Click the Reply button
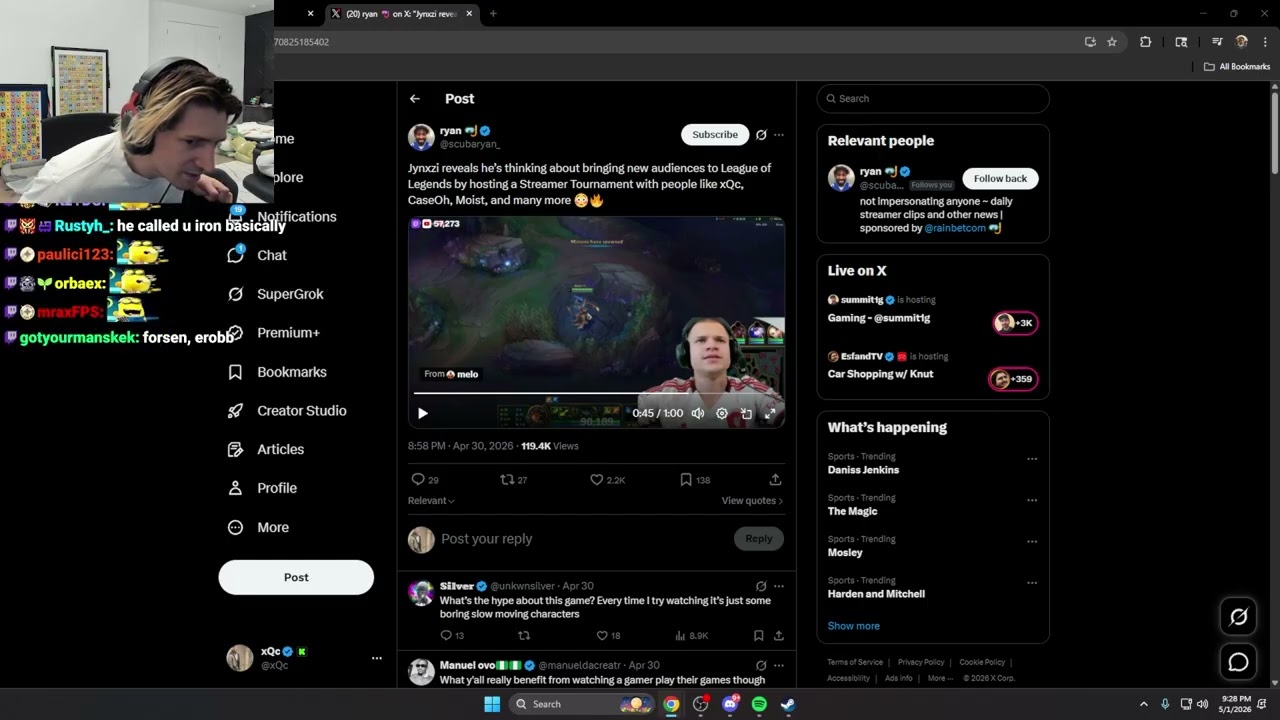Image resolution: width=1280 pixels, height=720 pixels. coord(758,539)
